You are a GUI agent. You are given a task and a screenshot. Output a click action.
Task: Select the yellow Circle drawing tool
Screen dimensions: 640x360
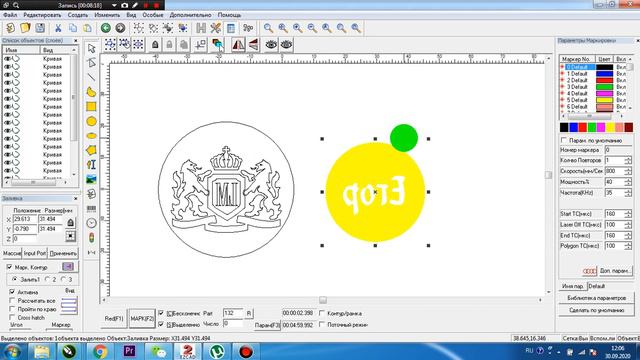click(91, 121)
